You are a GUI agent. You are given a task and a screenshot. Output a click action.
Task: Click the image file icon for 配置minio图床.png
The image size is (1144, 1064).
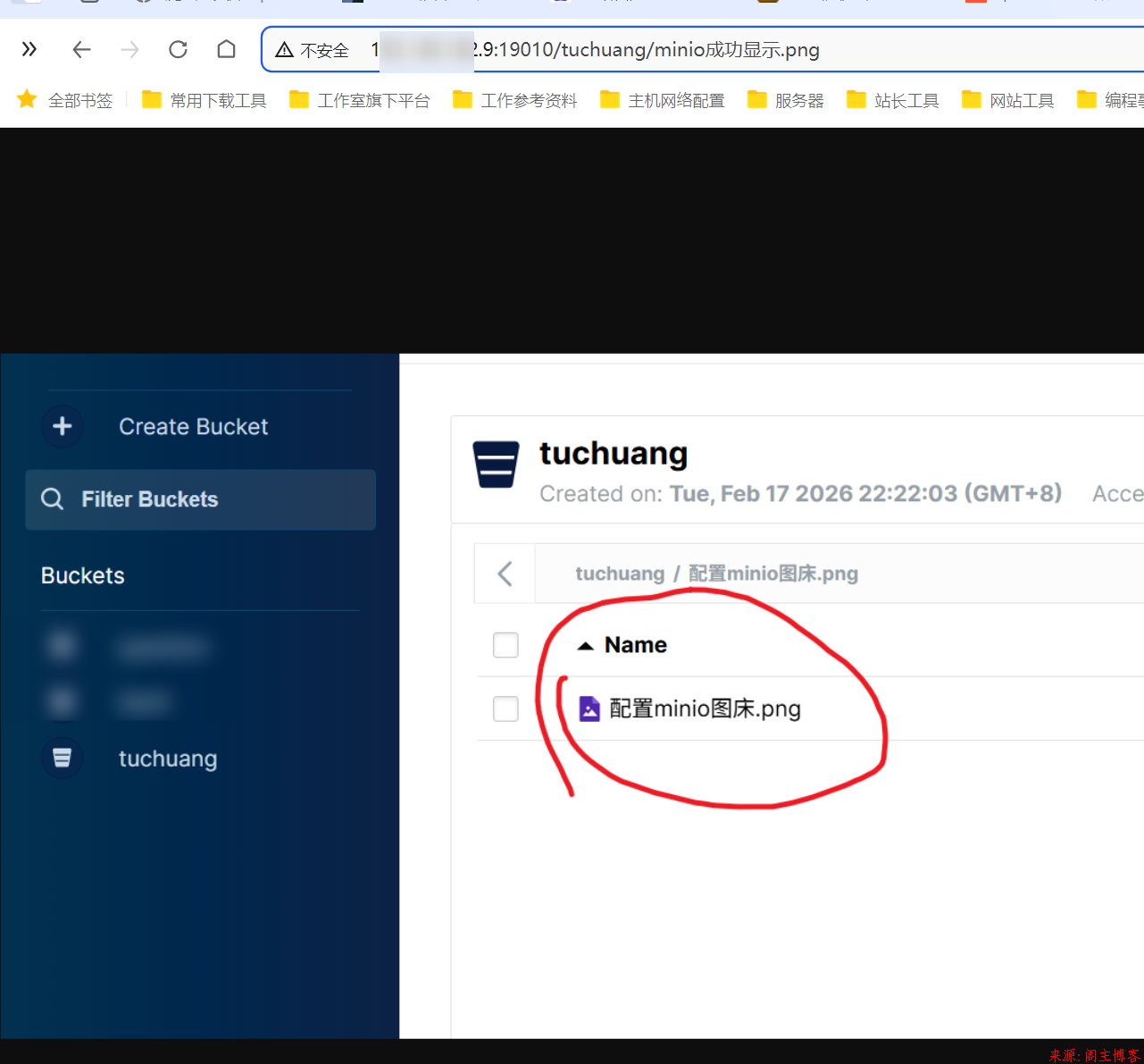tap(589, 709)
